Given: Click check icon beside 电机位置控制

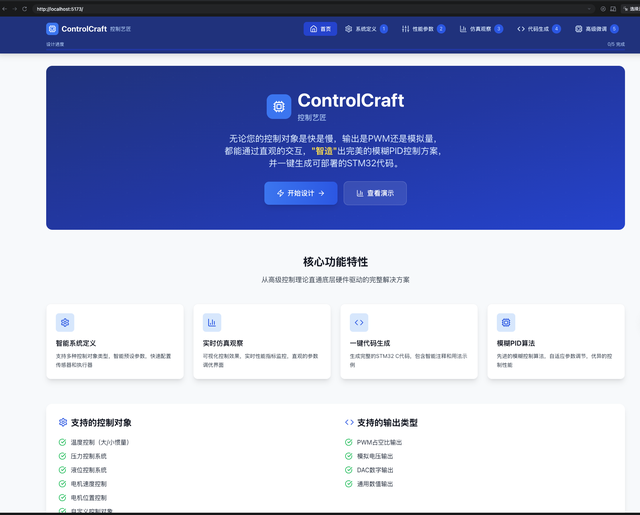Looking at the screenshot, I should tap(62, 497).
